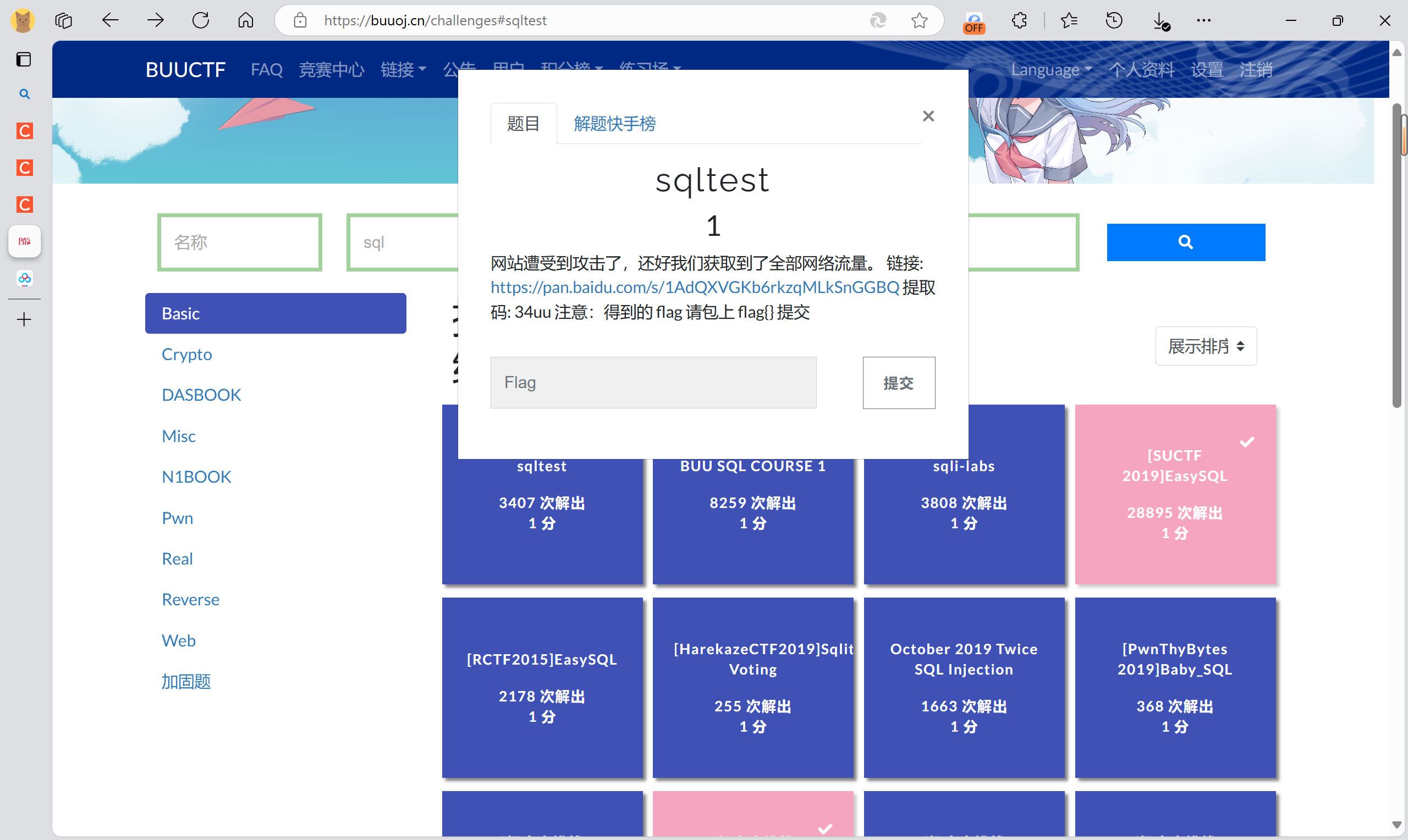Screen dimensions: 1408x840
Task: Expand the 链接 navigation dropdown
Action: click(403, 70)
